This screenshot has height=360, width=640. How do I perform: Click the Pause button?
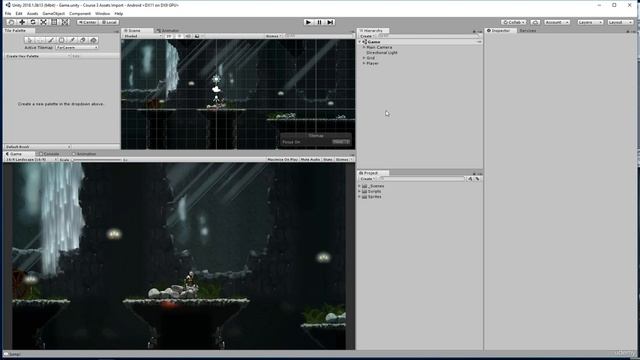coord(319,22)
